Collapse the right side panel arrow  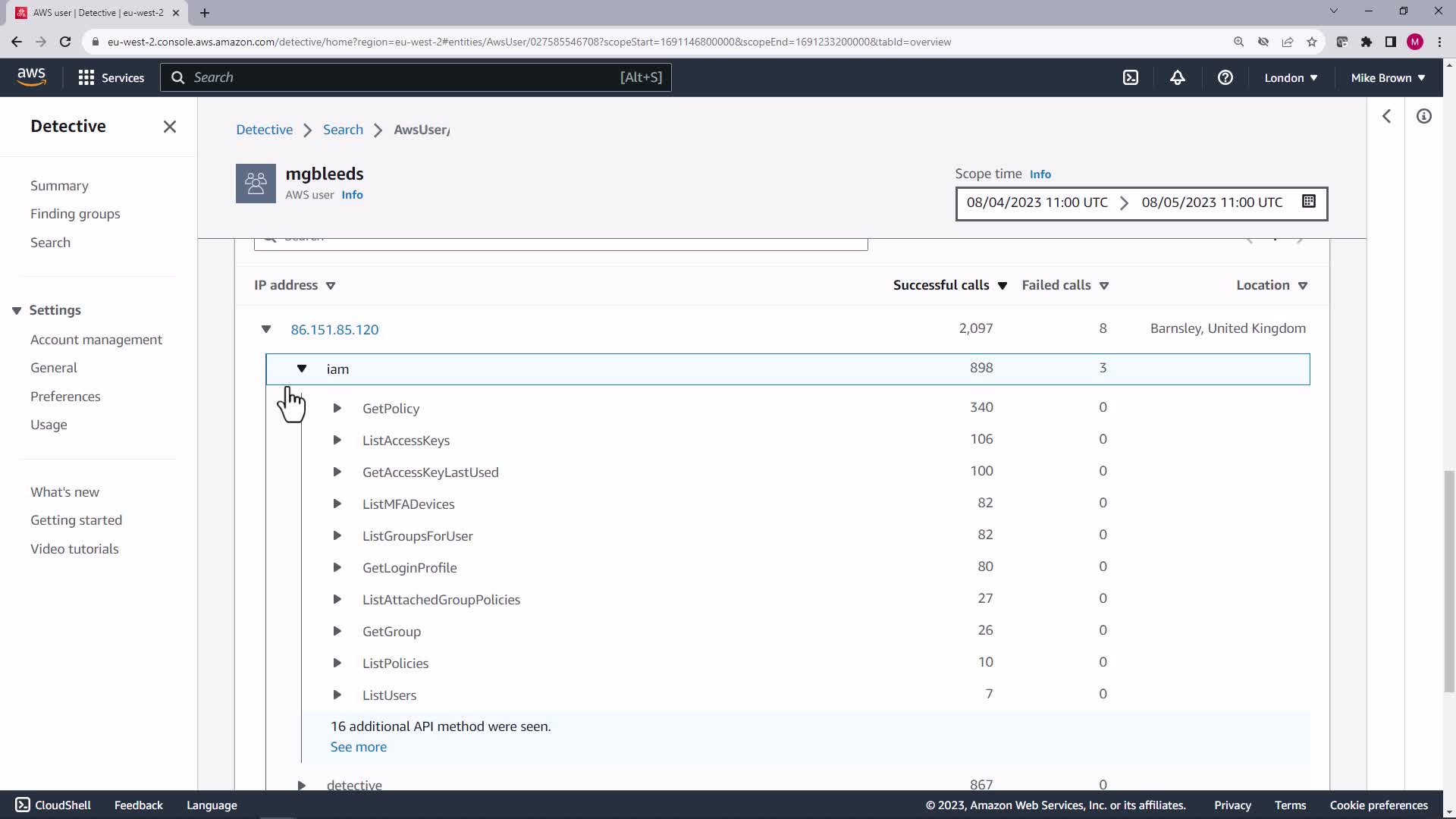pos(1386,116)
